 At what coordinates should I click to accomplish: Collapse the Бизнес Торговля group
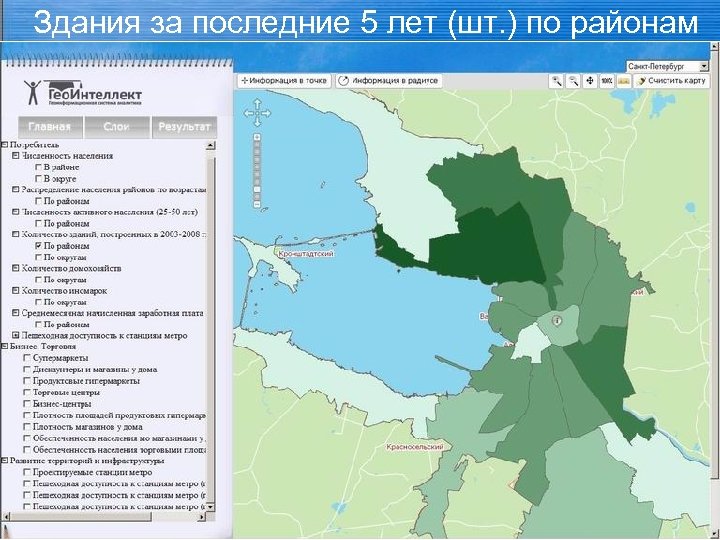pyautogui.click(x=4, y=346)
